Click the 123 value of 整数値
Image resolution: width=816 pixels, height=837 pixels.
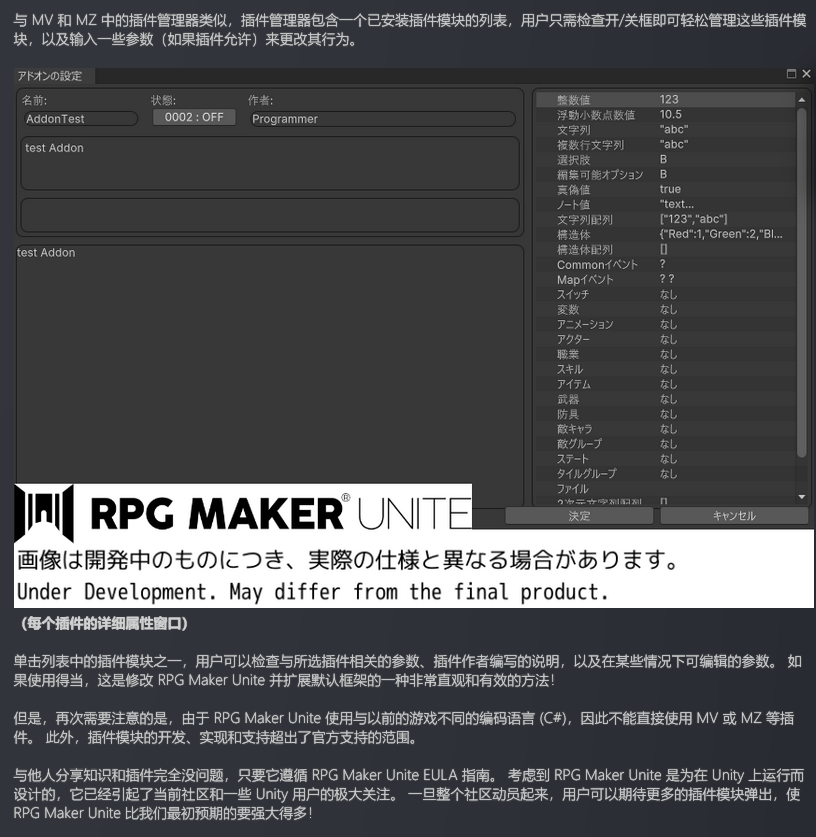pyautogui.click(x=669, y=99)
